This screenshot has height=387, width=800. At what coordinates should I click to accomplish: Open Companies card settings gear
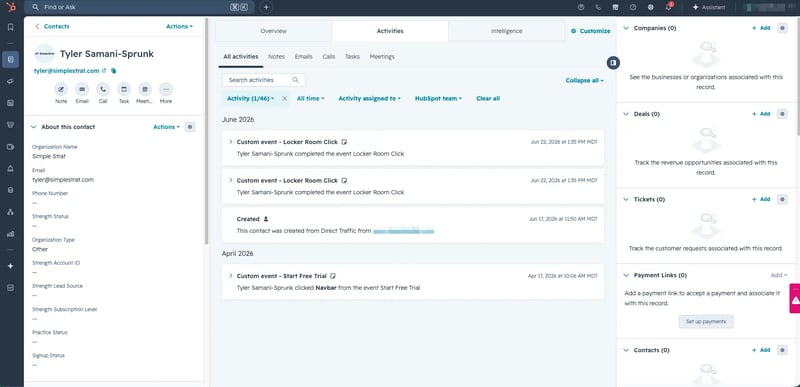[782, 28]
